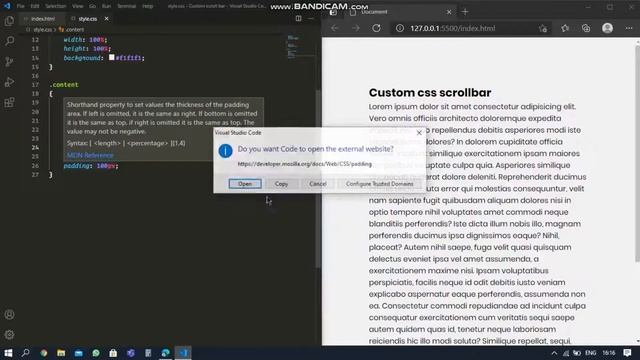Open the browser profile avatar
Screen dimensions: 640x360
pyautogui.click(x=607, y=28)
